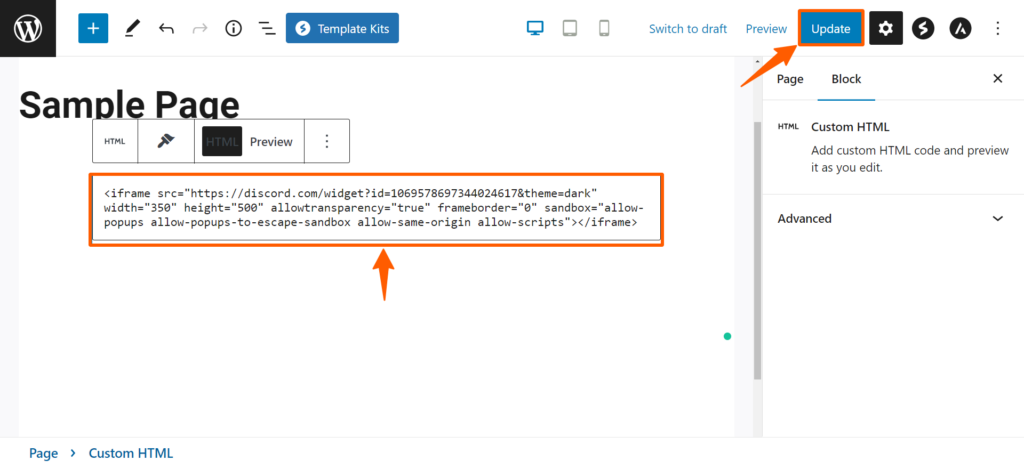Click the HTML icon beside Custom HTML heading

coord(788,127)
